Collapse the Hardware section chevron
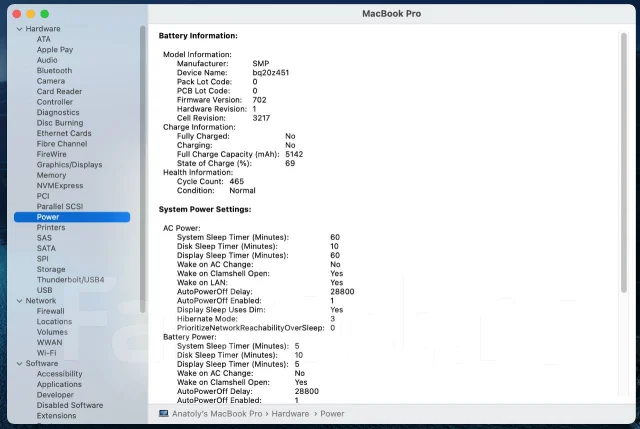640x429 pixels. point(19,29)
